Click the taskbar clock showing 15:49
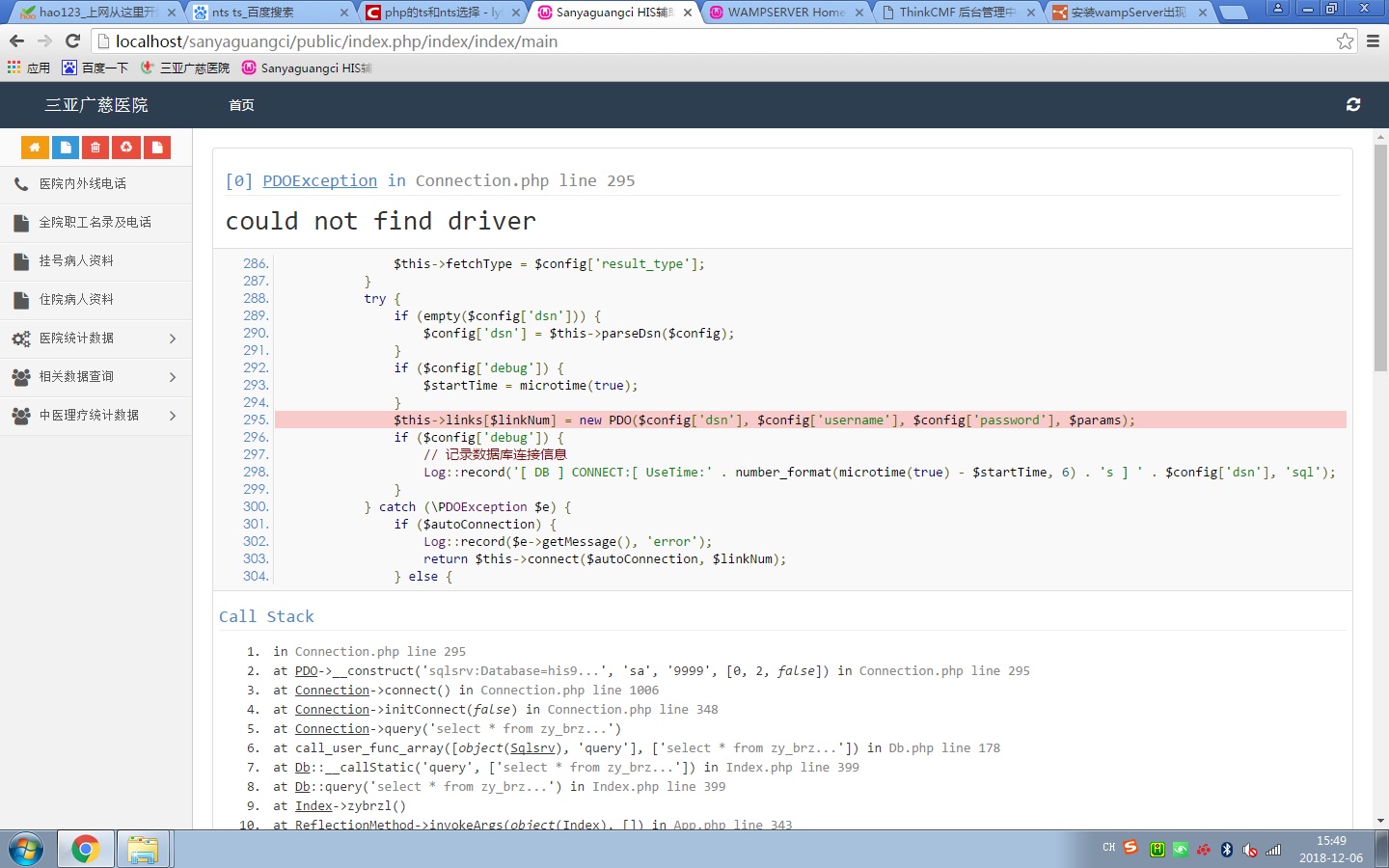This screenshot has width=1389, height=868. coord(1331,849)
